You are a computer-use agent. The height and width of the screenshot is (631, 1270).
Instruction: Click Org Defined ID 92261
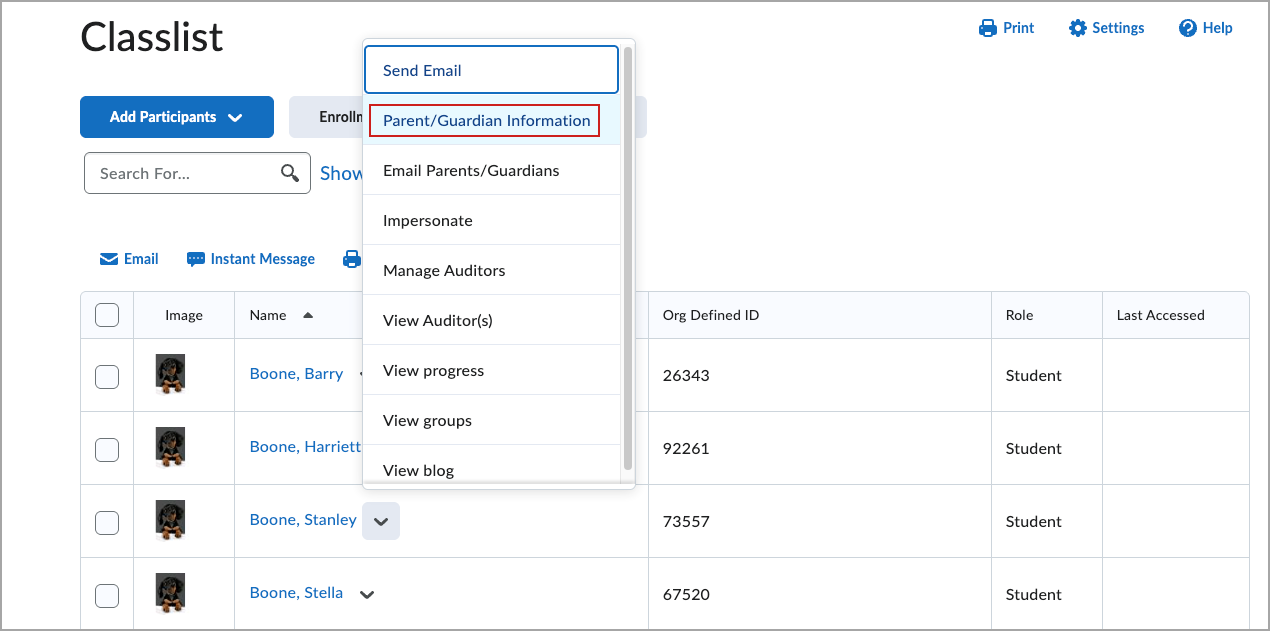[686, 449]
